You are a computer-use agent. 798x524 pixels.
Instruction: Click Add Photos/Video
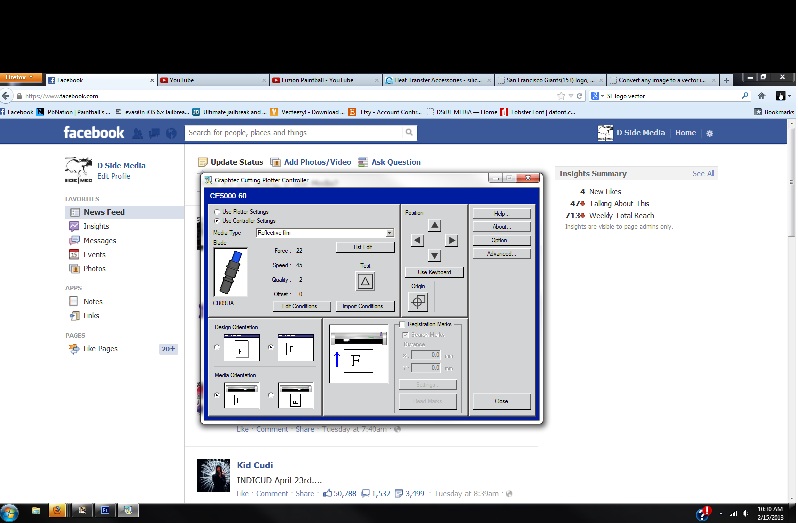click(310, 162)
